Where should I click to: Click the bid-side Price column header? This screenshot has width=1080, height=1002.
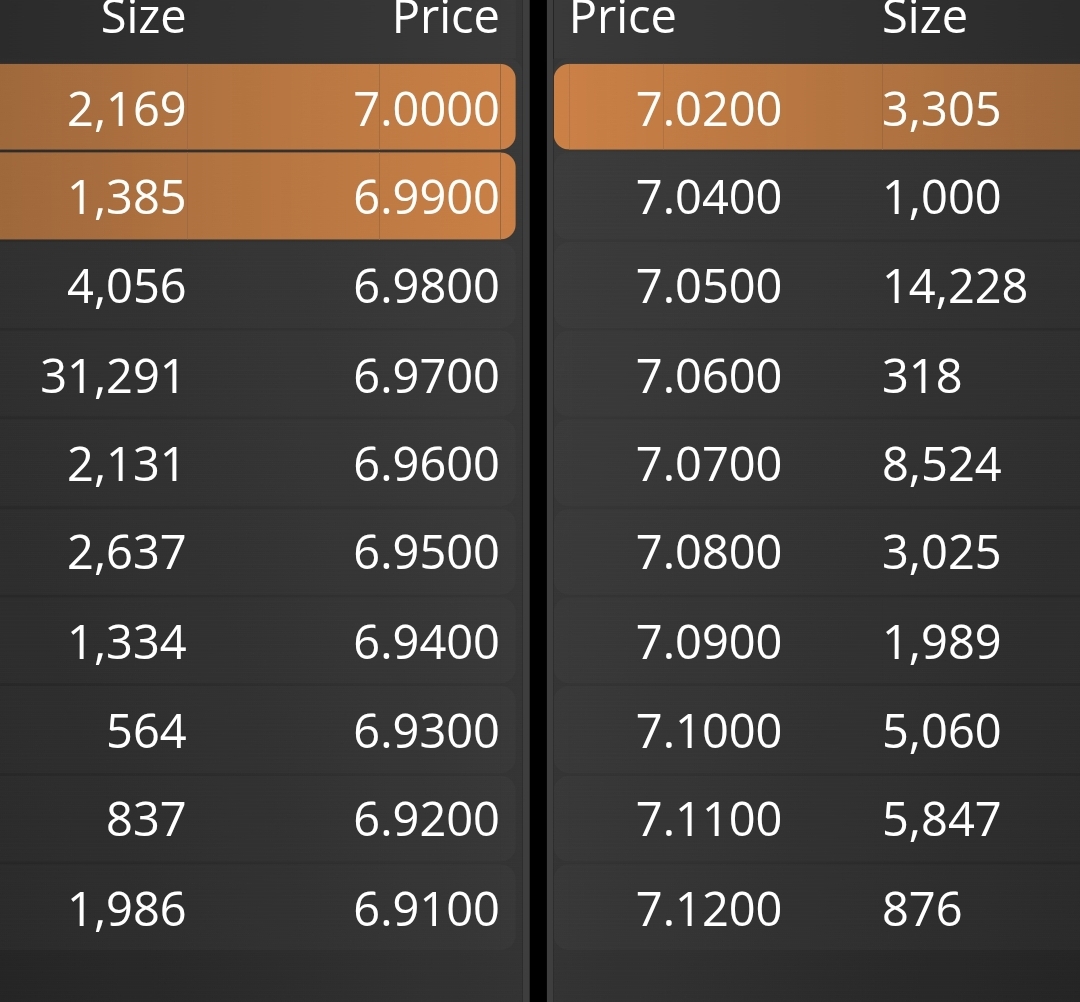tap(446, 17)
